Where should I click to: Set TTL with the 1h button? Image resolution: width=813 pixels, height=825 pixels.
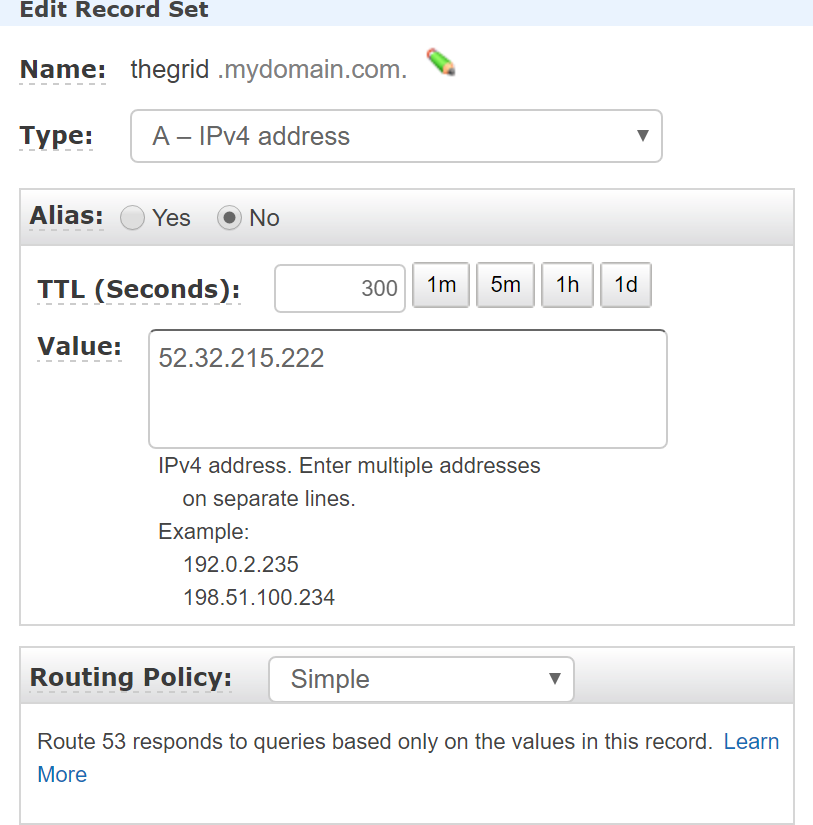point(567,285)
